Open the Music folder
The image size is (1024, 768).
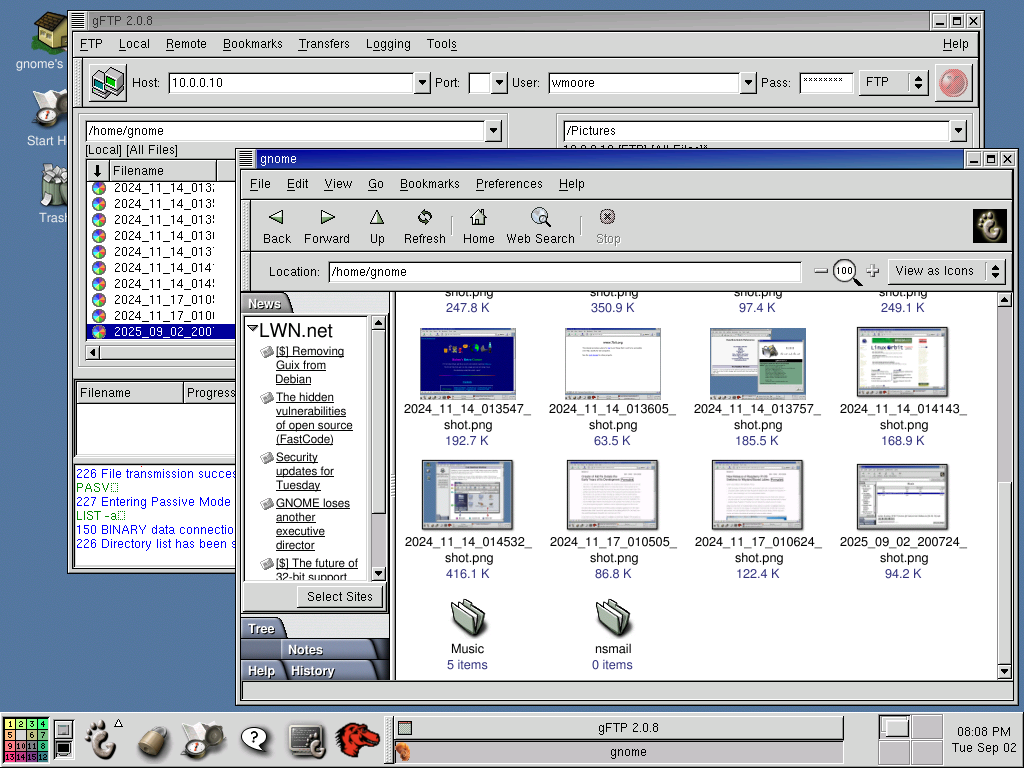[x=467, y=621]
